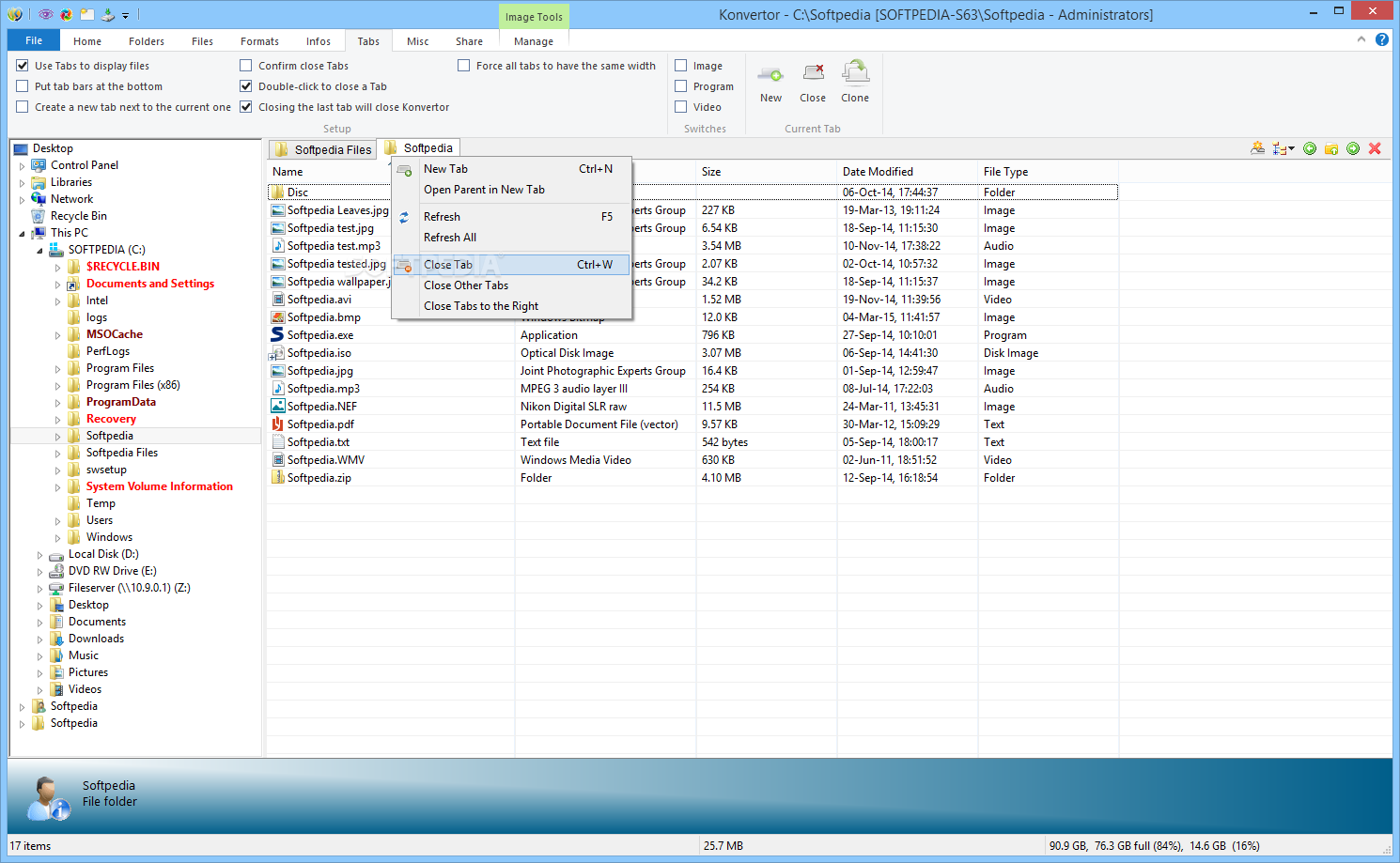Screen dimensions: 1400x863
Task: Enable the Image switch checkbox
Action: [x=681, y=66]
